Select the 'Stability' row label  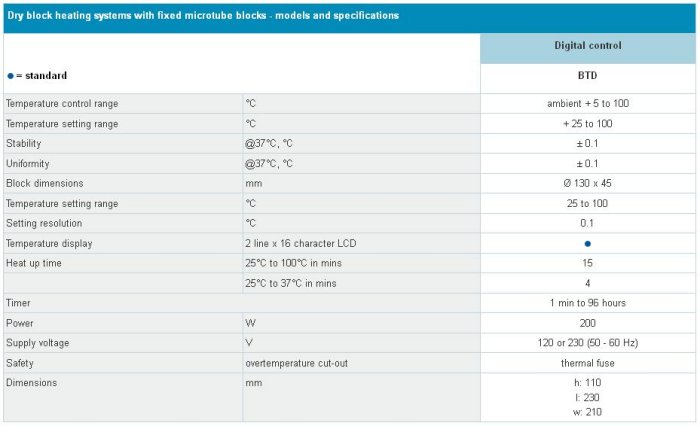[24, 144]
